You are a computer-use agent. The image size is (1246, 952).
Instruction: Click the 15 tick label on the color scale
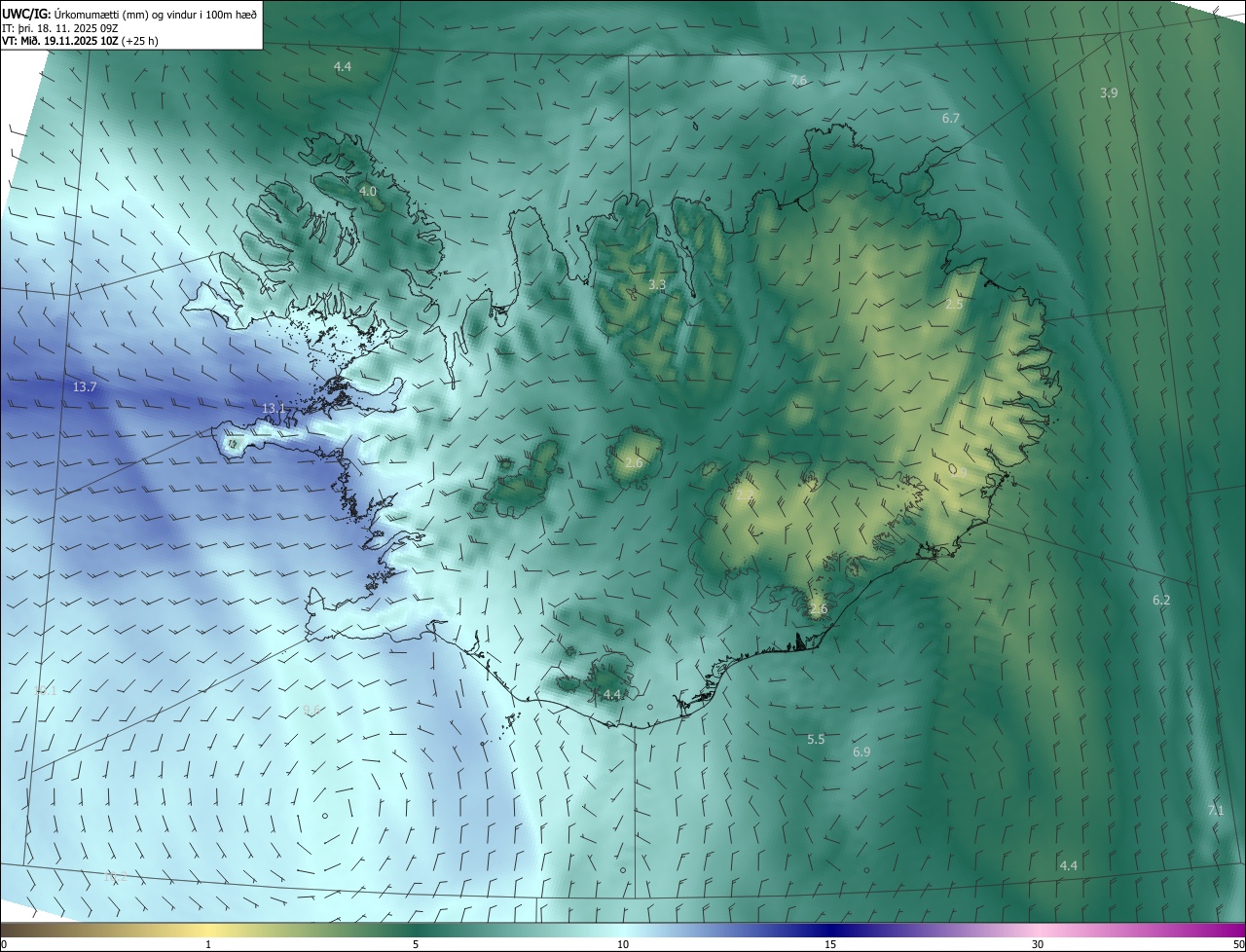(x=830, y=945)
